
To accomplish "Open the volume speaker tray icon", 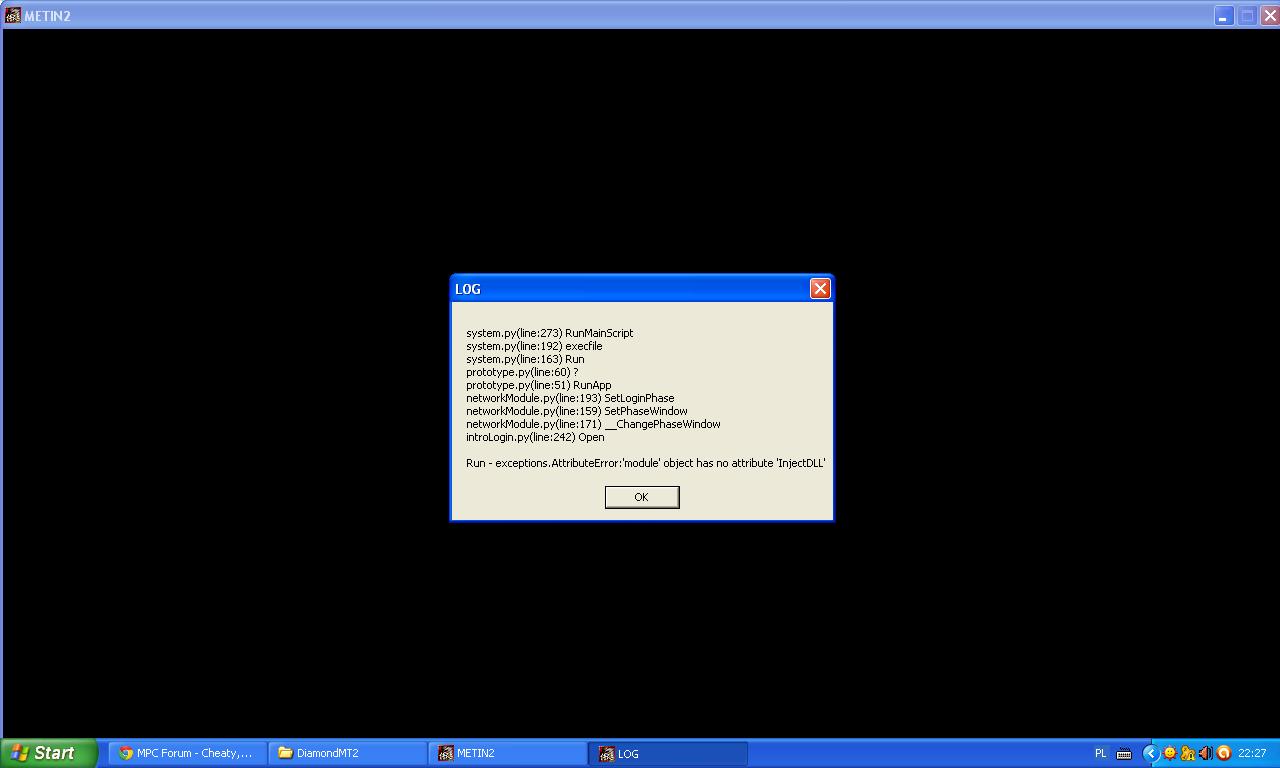I will coord(1205,753).
